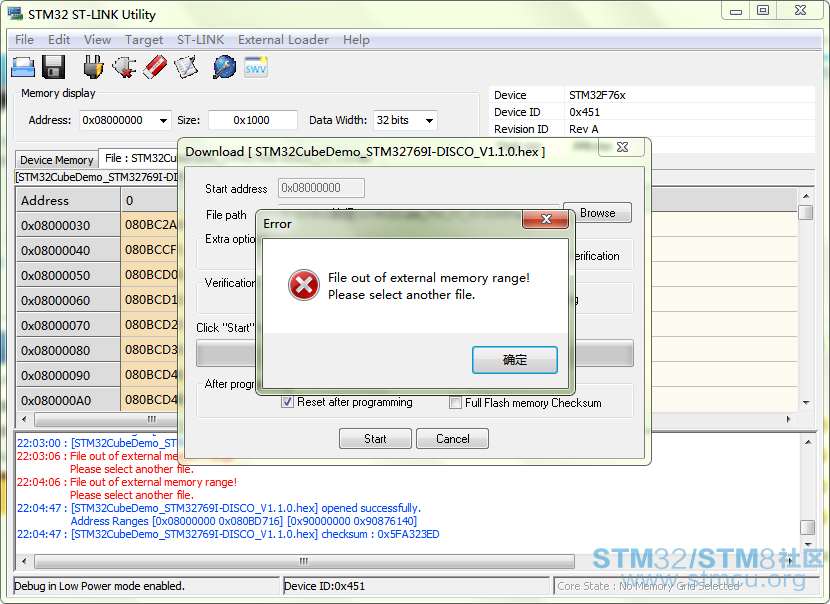Open the ST-LINK firmware update globe icon

click(x=224, y=67)
